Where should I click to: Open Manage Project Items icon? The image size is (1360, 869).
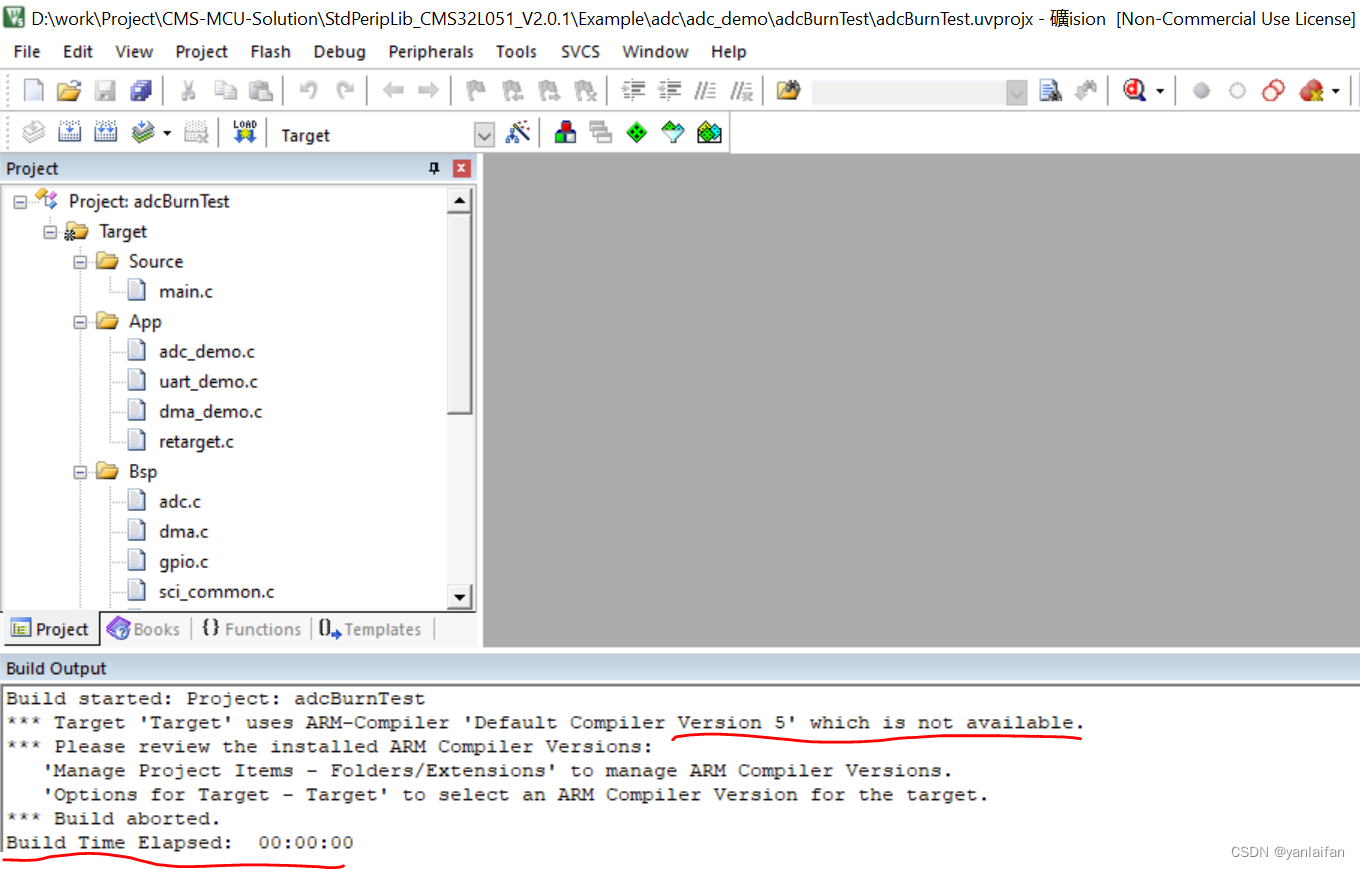point(565,133)
